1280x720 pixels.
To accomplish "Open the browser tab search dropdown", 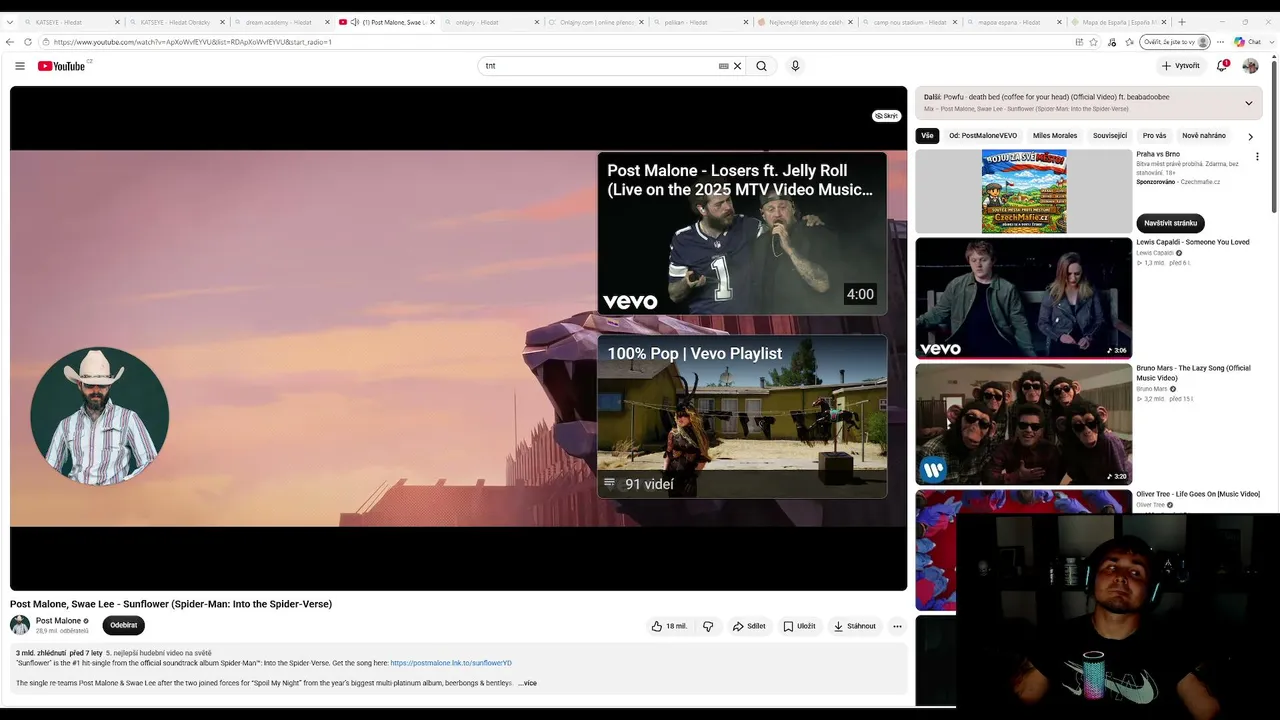I will (x=10, y=22).
